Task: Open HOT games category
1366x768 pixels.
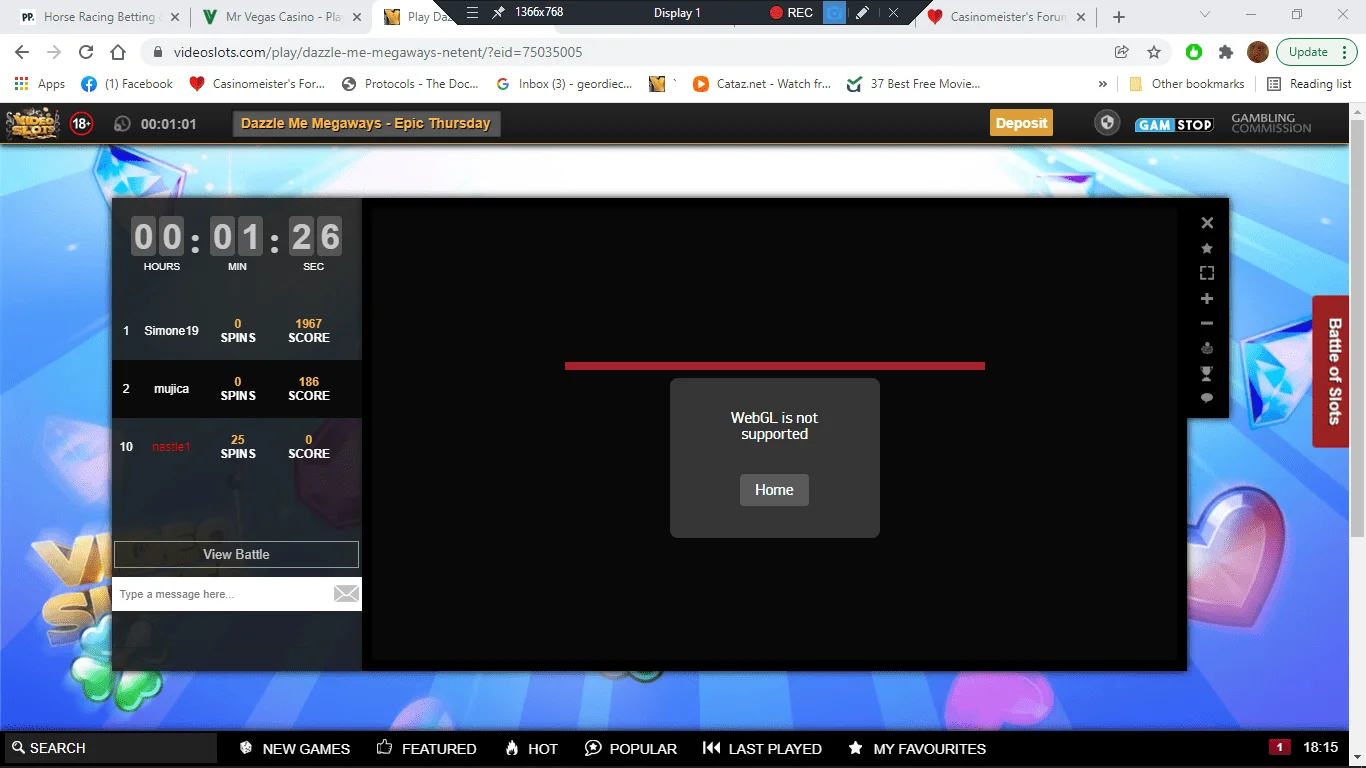Action: 531,748
